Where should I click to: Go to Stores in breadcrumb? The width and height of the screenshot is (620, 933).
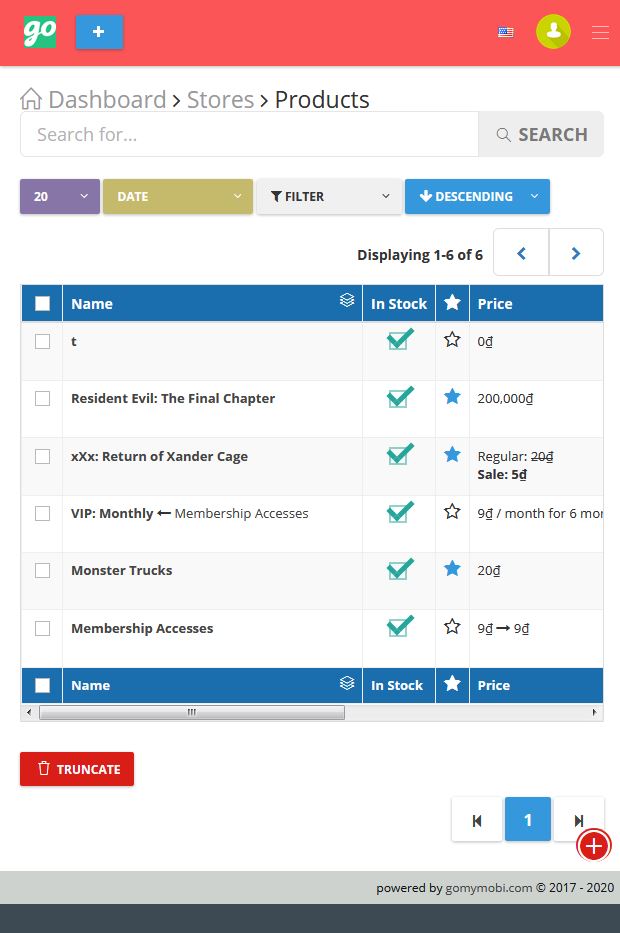tap(220, 99)
